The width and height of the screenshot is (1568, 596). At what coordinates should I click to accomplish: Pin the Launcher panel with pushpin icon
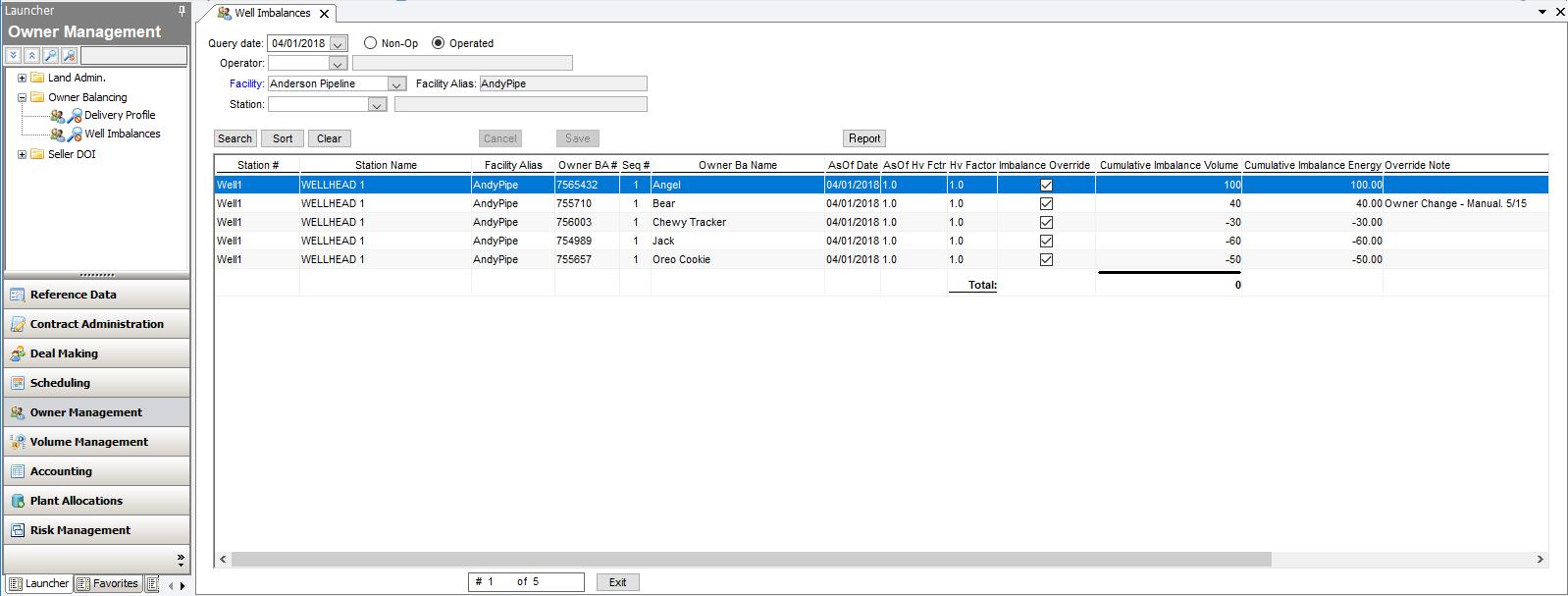(x=182, y=11)
